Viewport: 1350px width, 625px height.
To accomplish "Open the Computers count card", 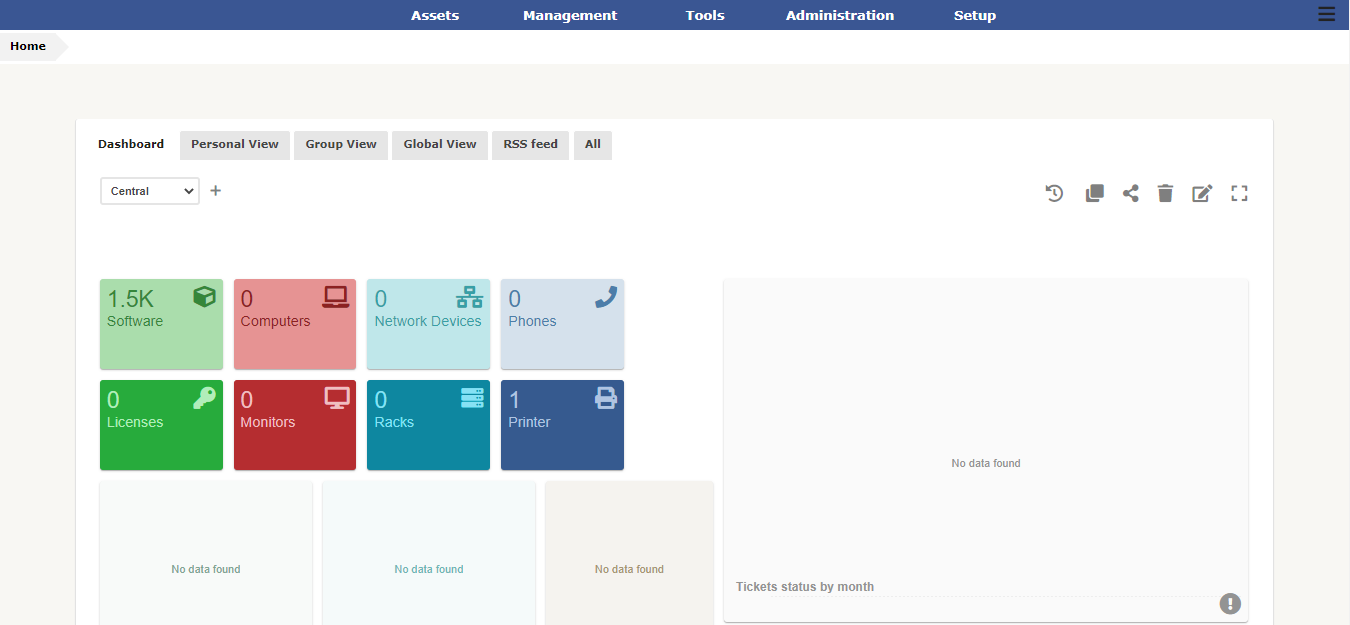I will click(x=295, y=324).
